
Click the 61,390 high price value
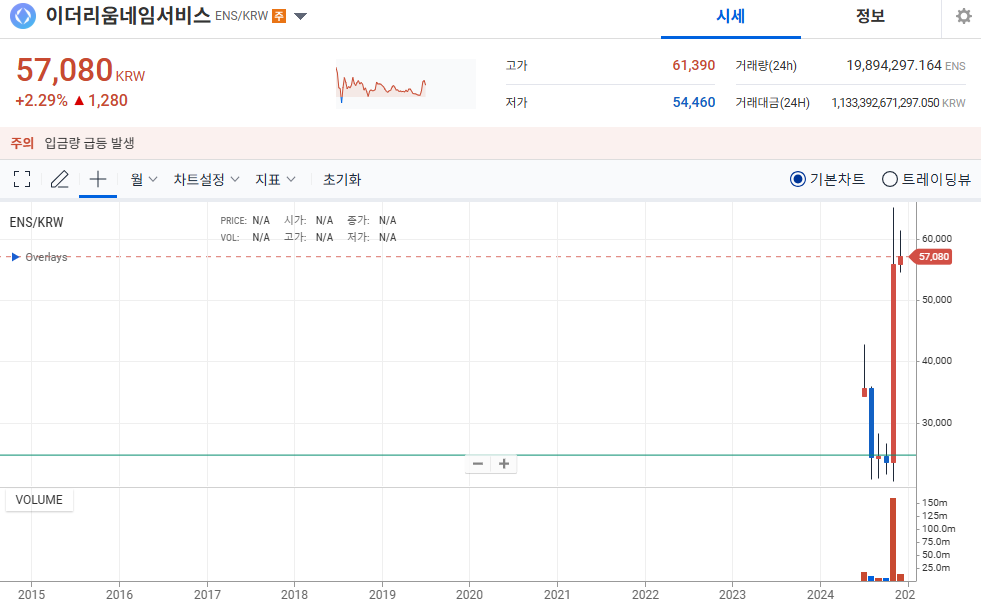coord(693,65)
